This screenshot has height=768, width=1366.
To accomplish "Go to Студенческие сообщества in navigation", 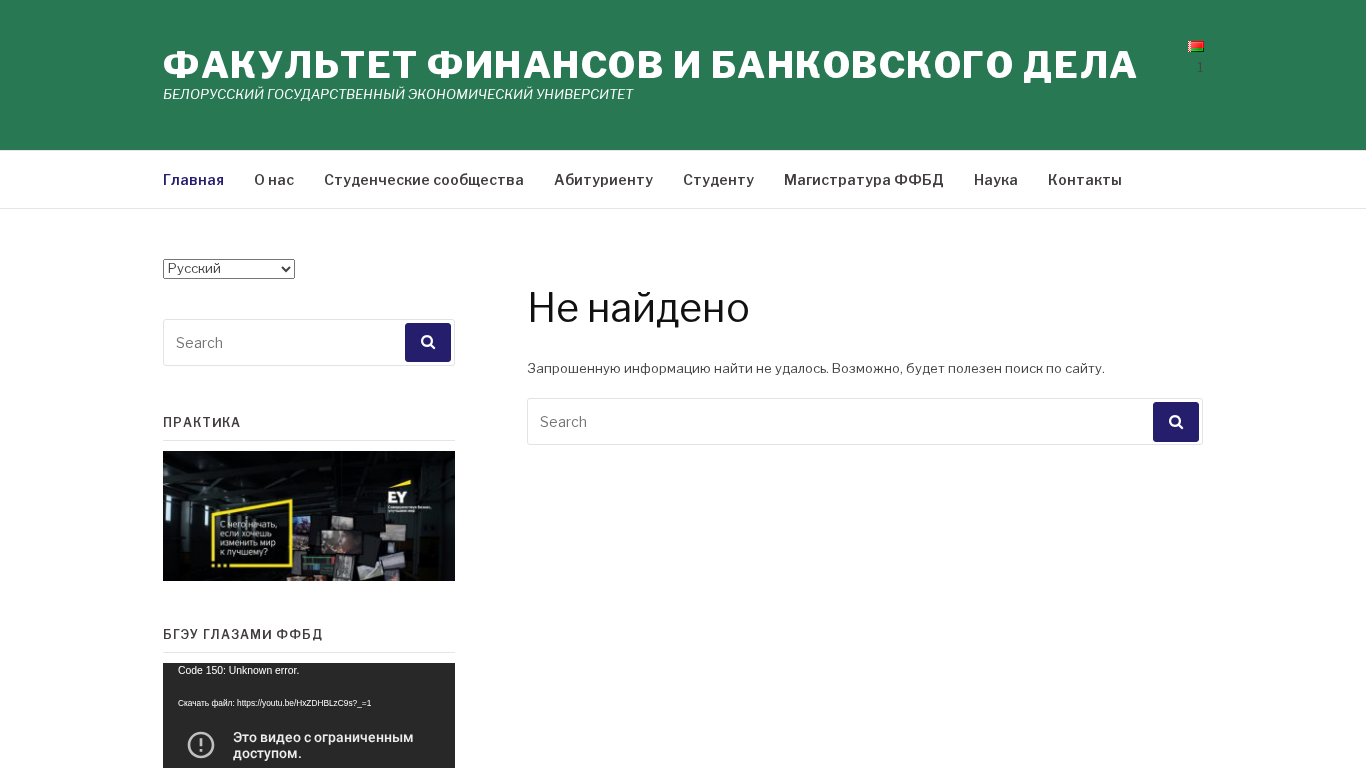I will 424,180.
